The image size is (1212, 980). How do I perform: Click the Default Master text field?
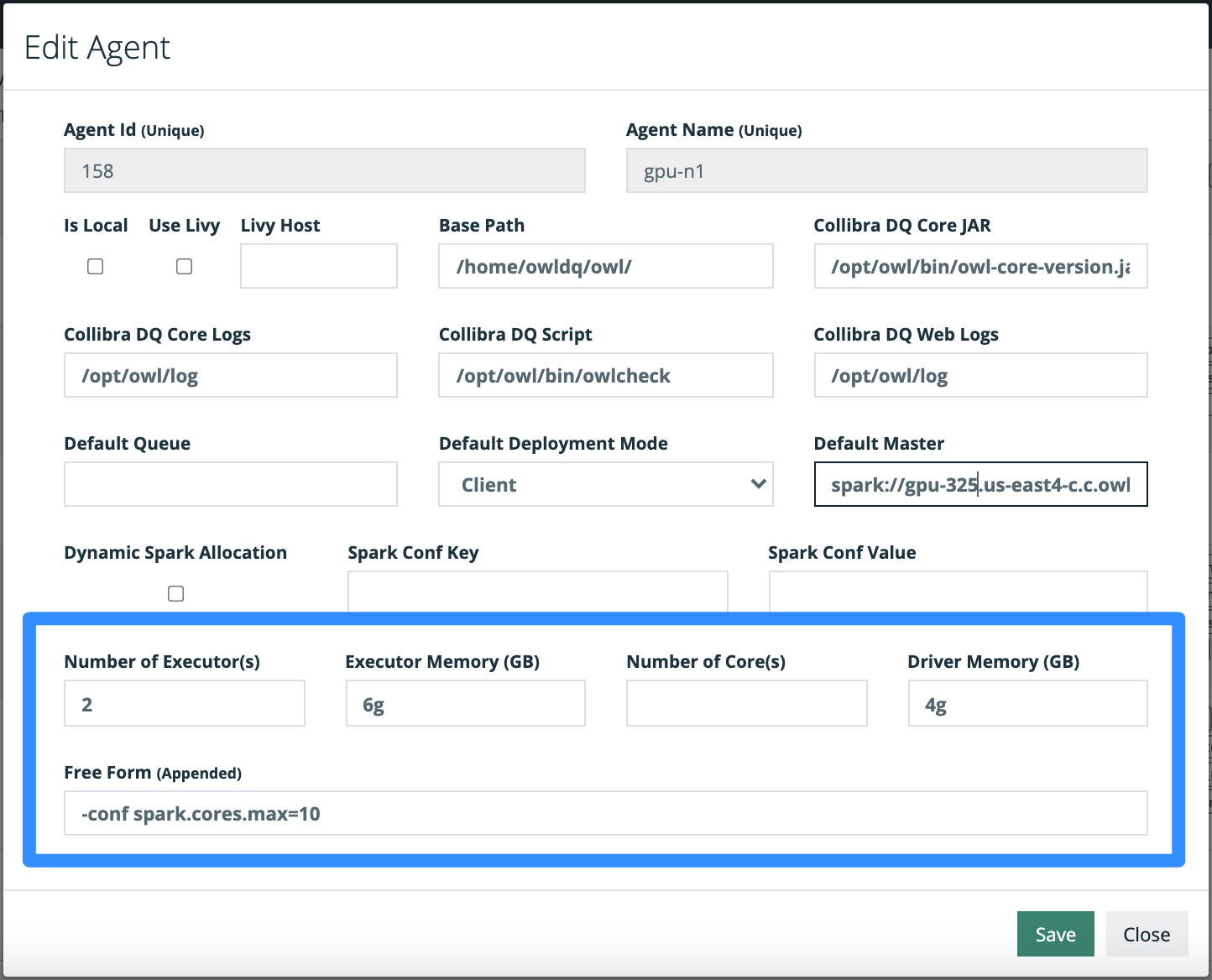980,485
